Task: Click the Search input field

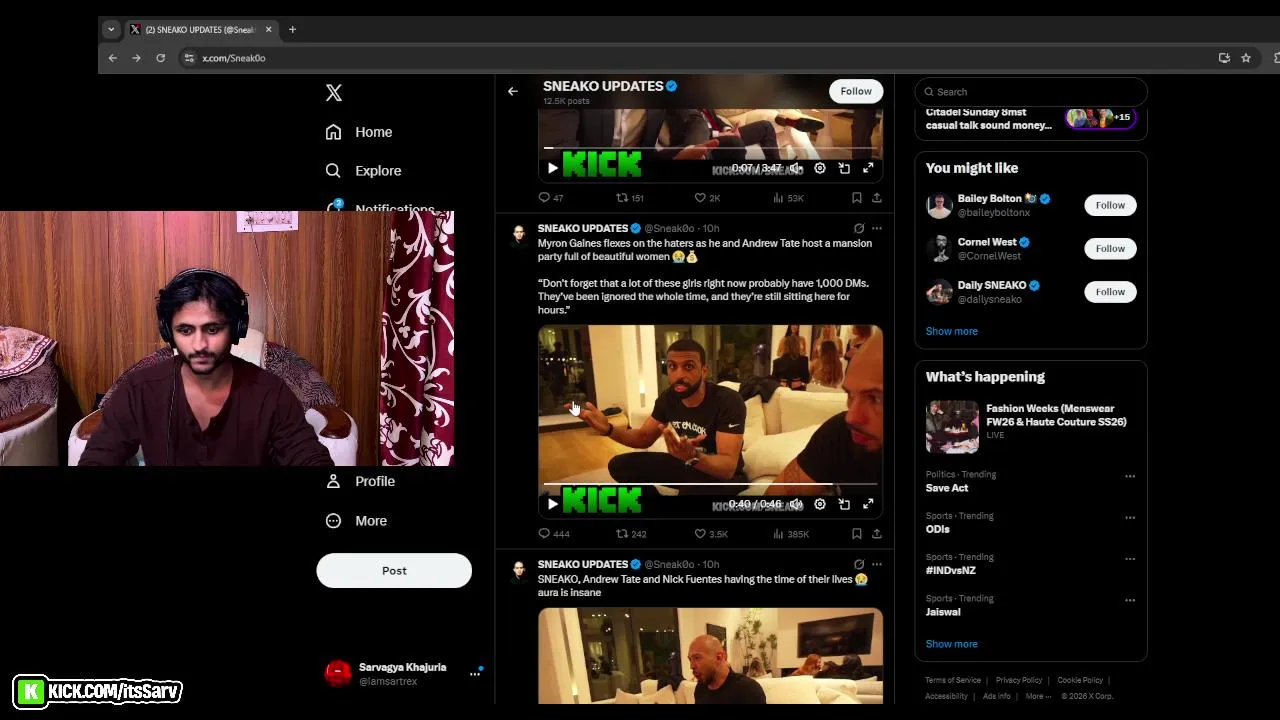Action: coord(1030,92)
